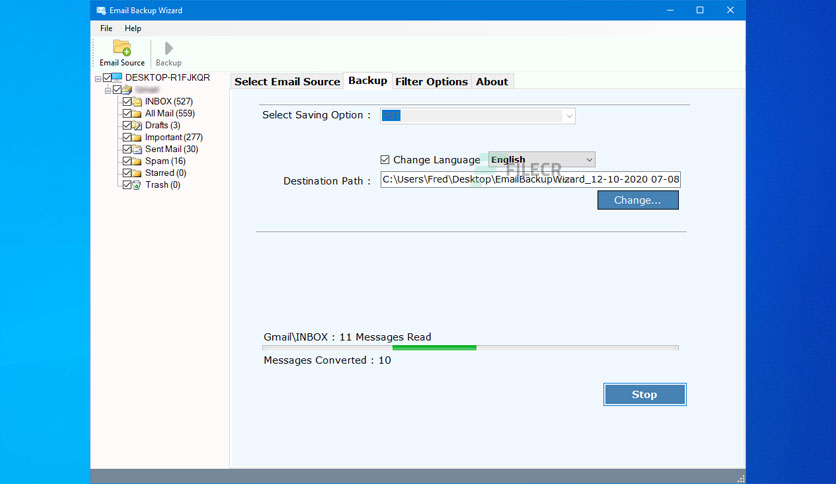836x484 pixels.
Task: Uncheck the Drafts (3) checkbox
Action: [x=127, y=125]
